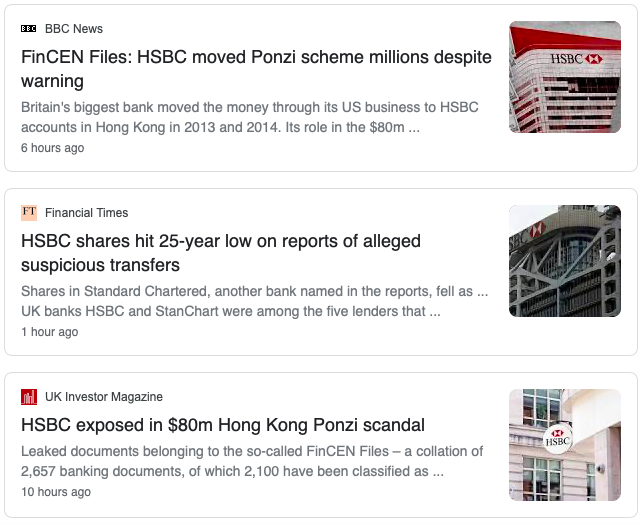Click the Financial Times FT favicon
The height and width of the screenshot is (525, 642).
[x=29, y=213]
